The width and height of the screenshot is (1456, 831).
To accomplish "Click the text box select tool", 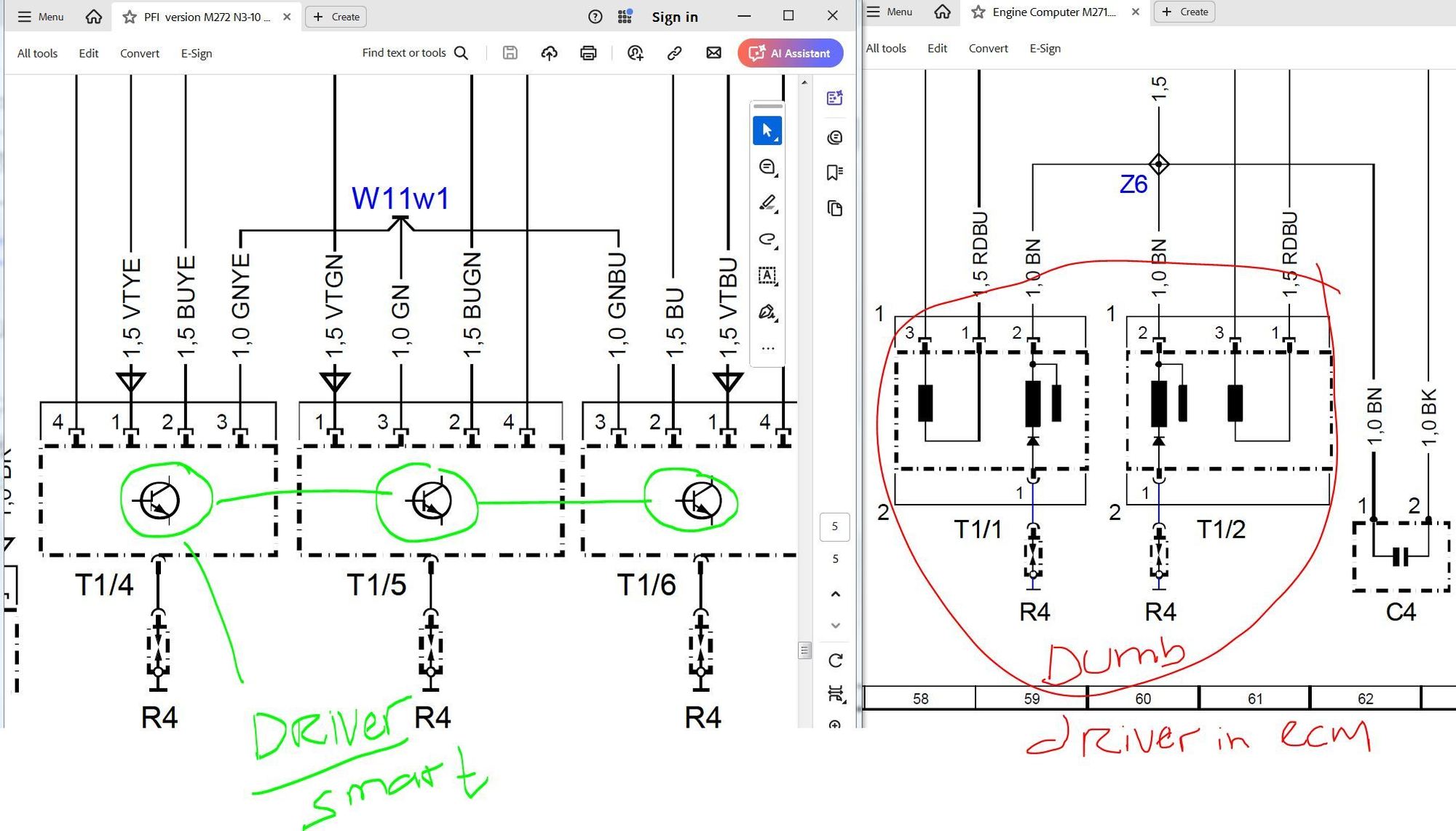I will pyautogui.click(x=767, y=275).
